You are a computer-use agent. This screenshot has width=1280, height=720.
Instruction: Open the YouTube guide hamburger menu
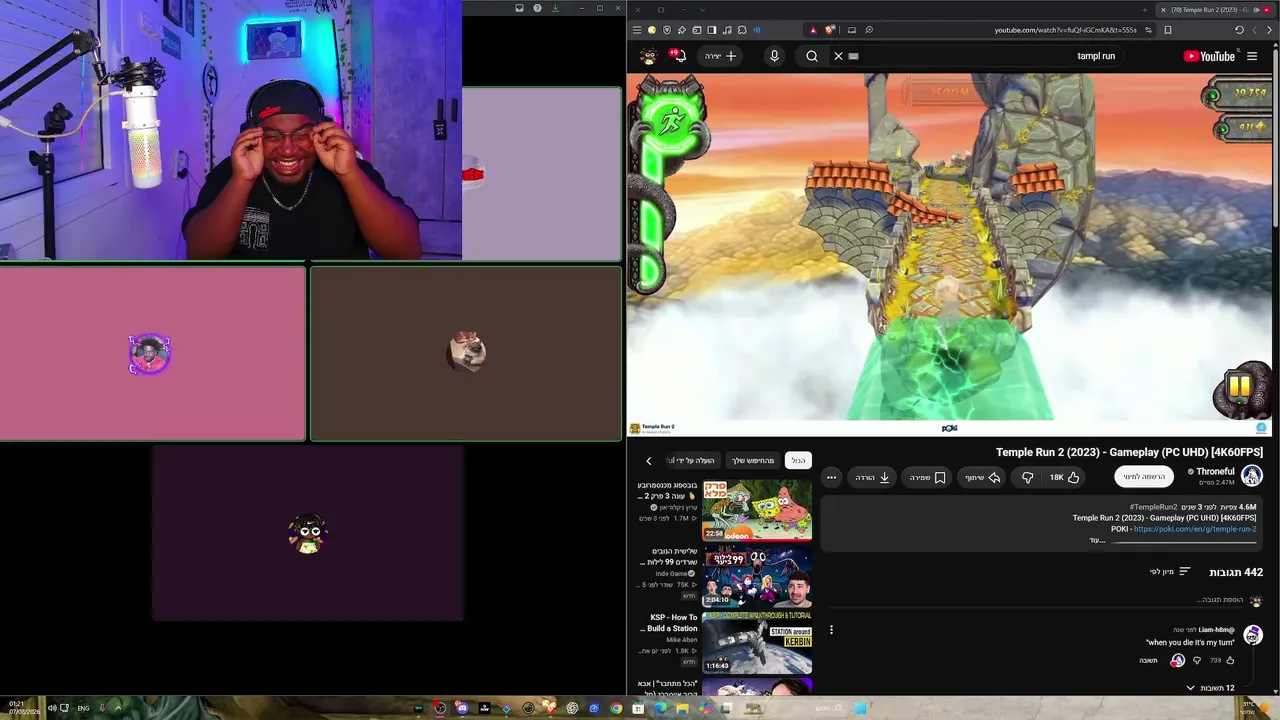(x=1252, y=56)
